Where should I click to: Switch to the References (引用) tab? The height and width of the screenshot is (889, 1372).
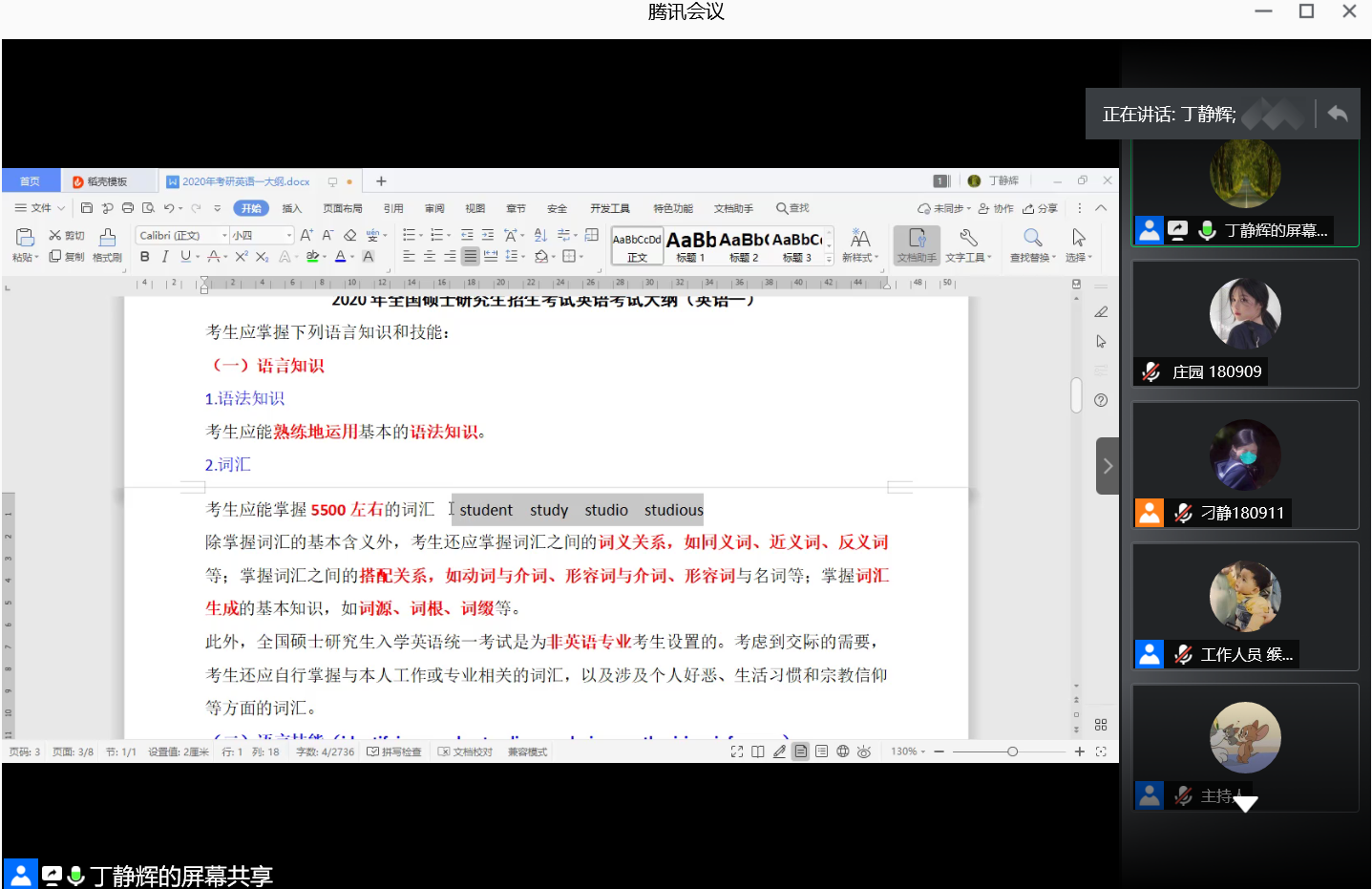[x=393, y=208]
